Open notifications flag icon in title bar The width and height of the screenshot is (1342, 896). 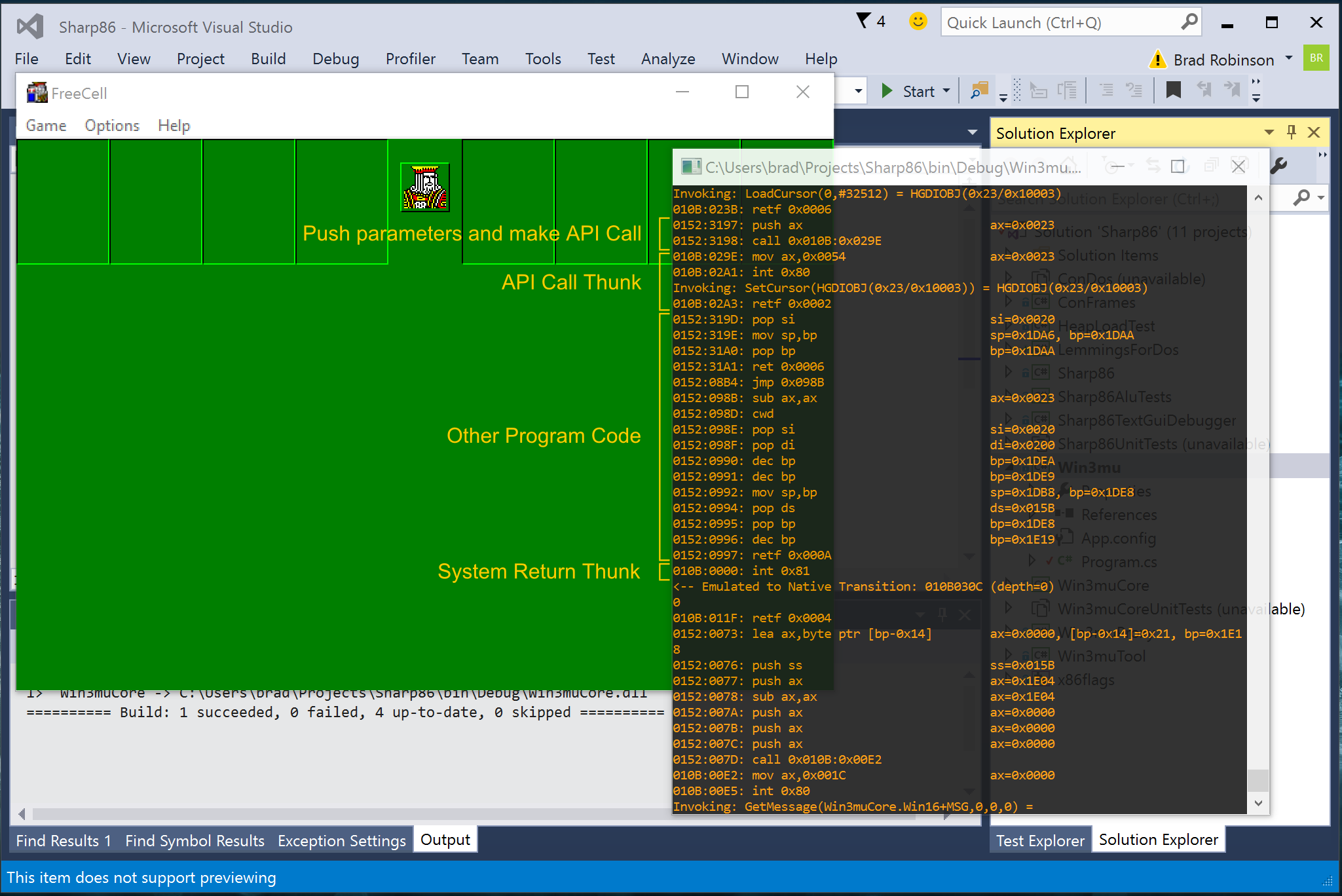pos(864,21)
